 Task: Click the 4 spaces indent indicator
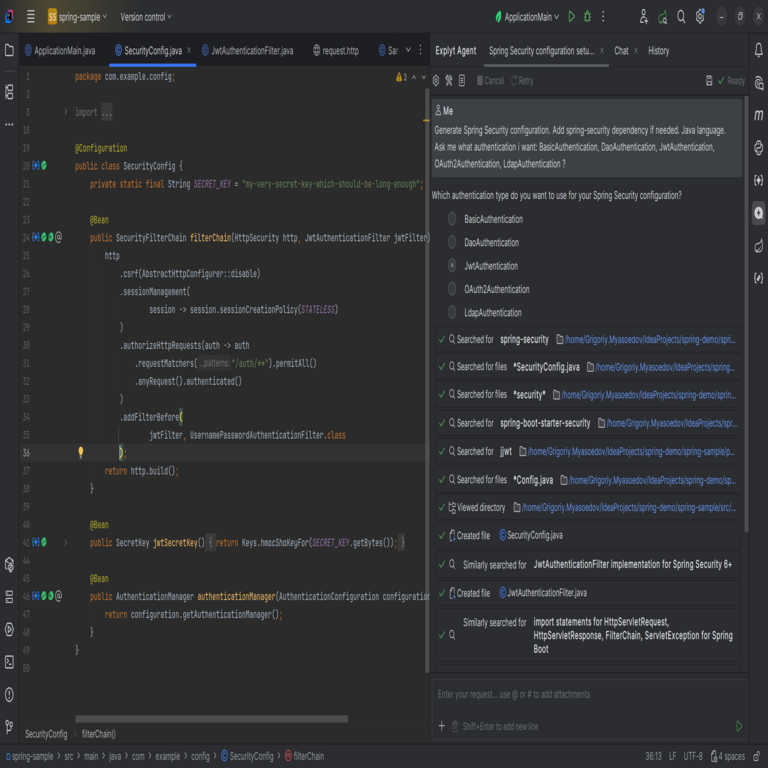click(x=728, y=756)
